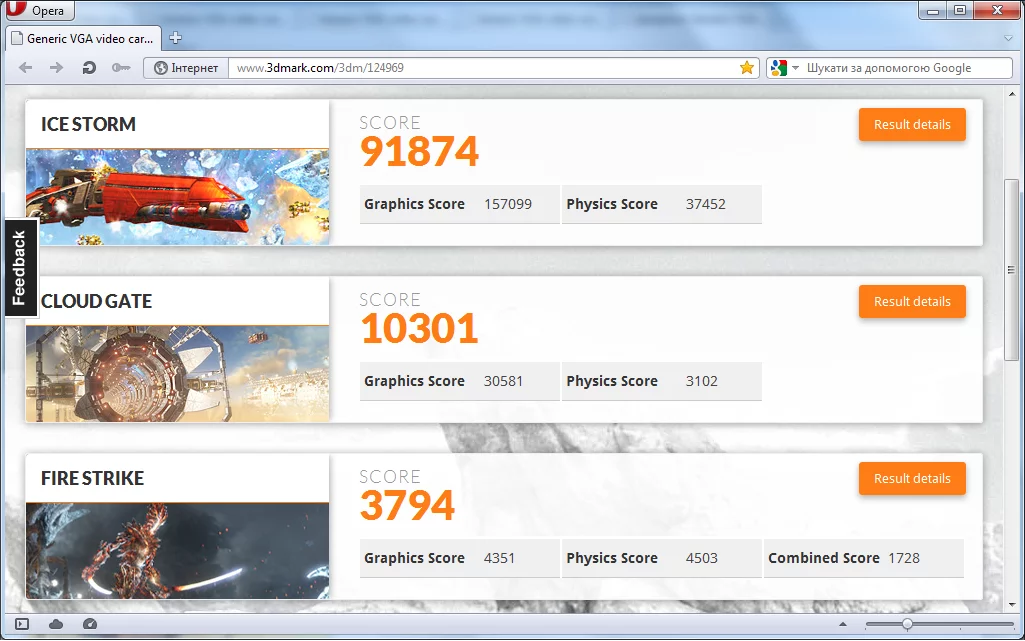Image resolution: width=1025 pixels, height=641 pixels.
Task: Toggle the panels button in status bar
Action: click(x=22, y=624)
